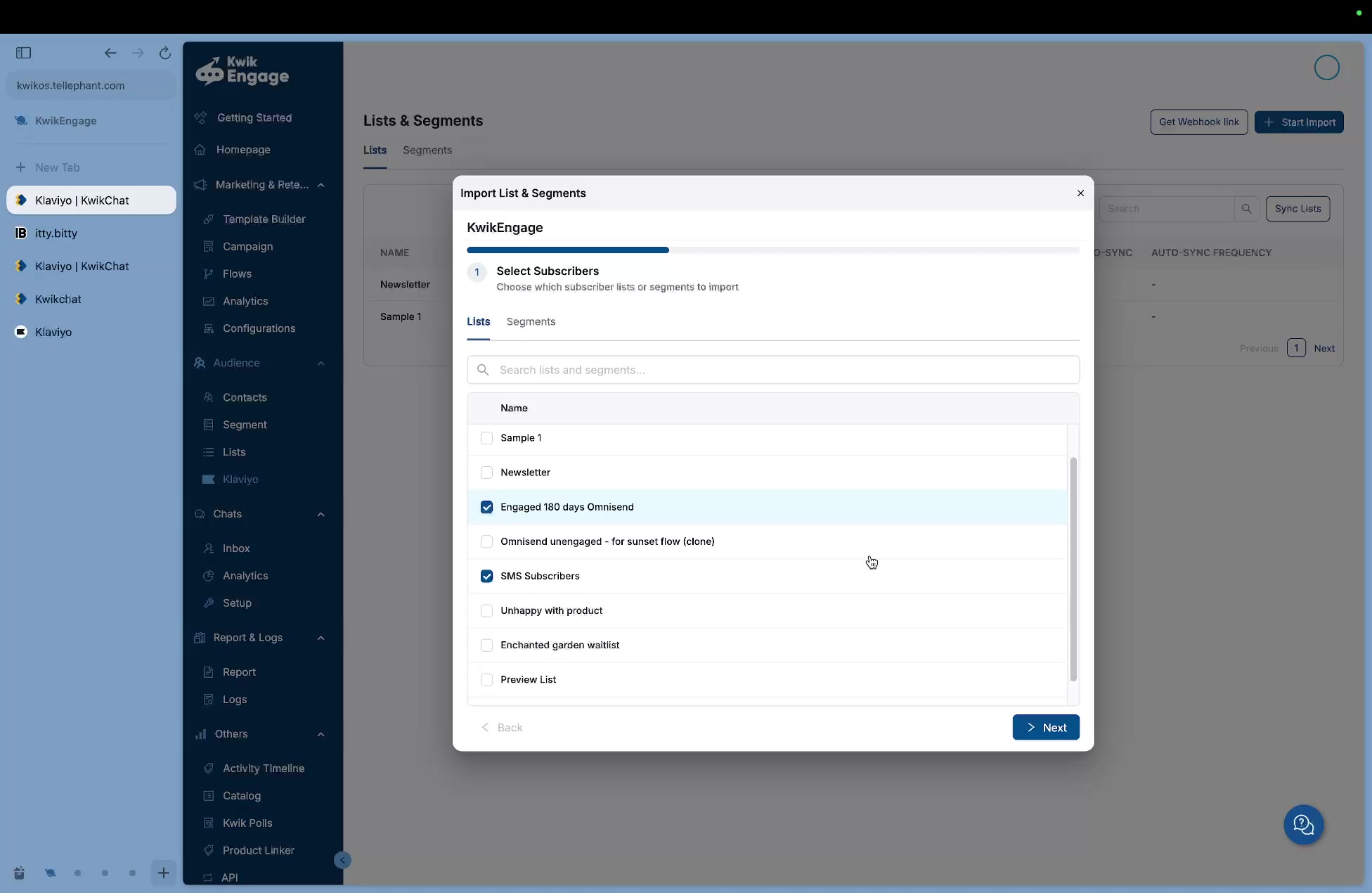The width and height of the screenshot is (1372, 893).
Task: Open Homepage from the sidebar
Action: coord(243,149)
